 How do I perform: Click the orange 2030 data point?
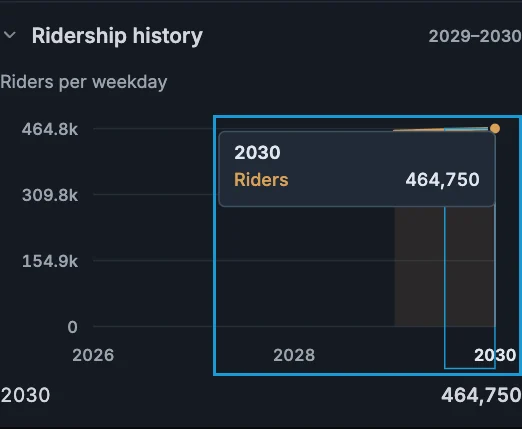point(495,129)
